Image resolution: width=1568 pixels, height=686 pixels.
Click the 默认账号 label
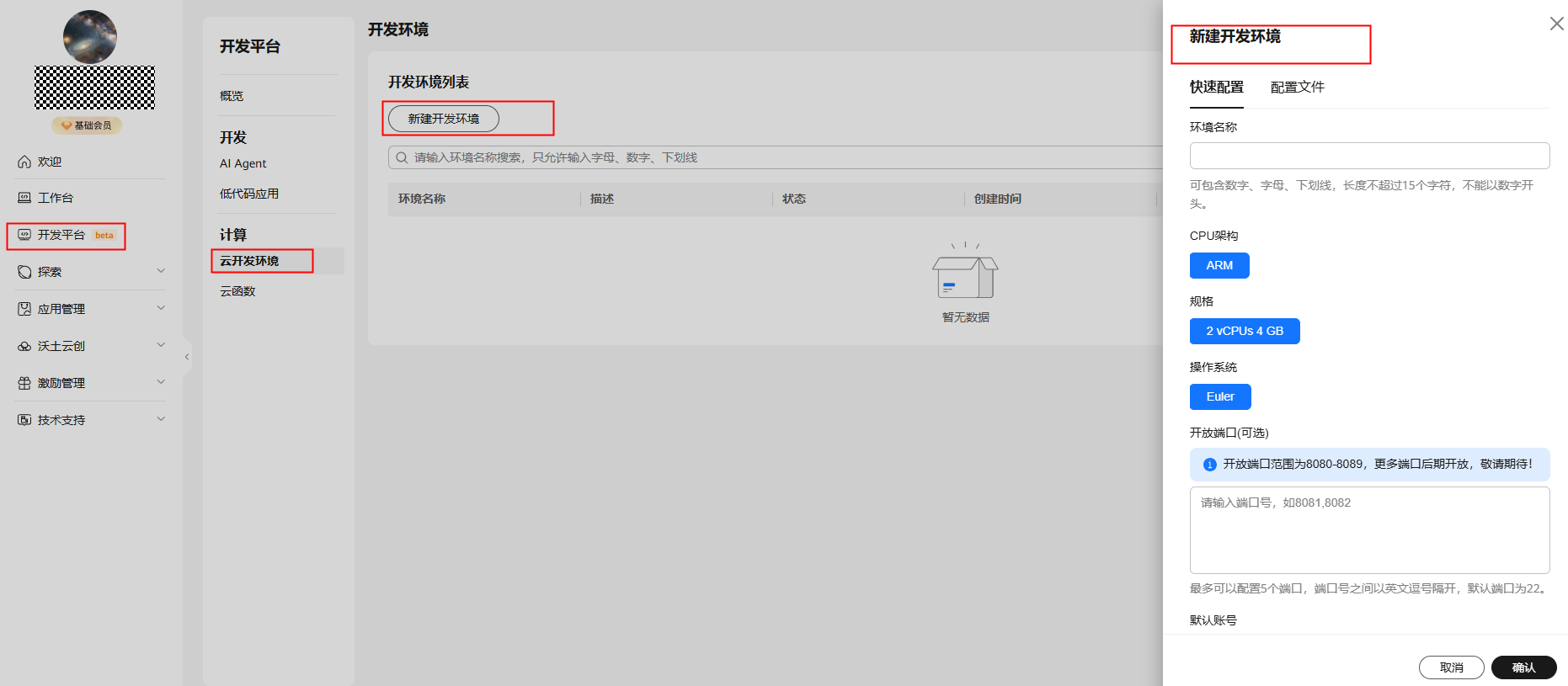[x=1213, y=620]
